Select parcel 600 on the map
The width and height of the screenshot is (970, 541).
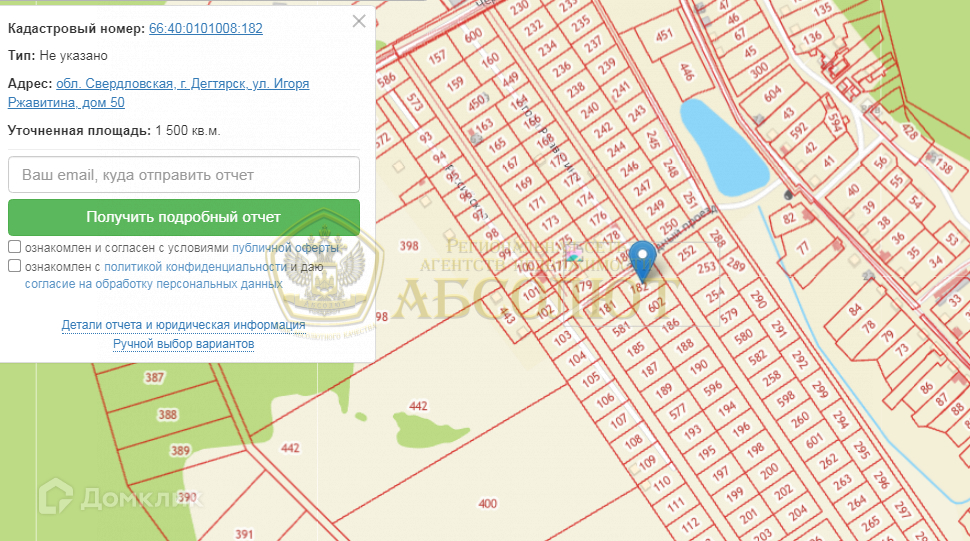[473, 36]
